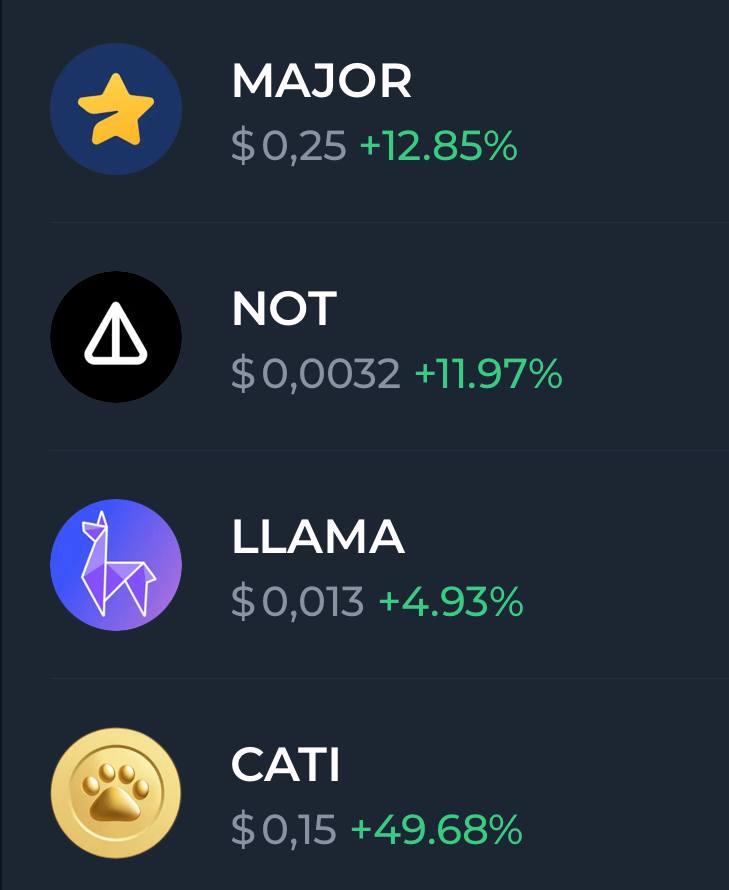Click CATI price $0,15
The image size is (729, 890).
(x=284, y=830)
